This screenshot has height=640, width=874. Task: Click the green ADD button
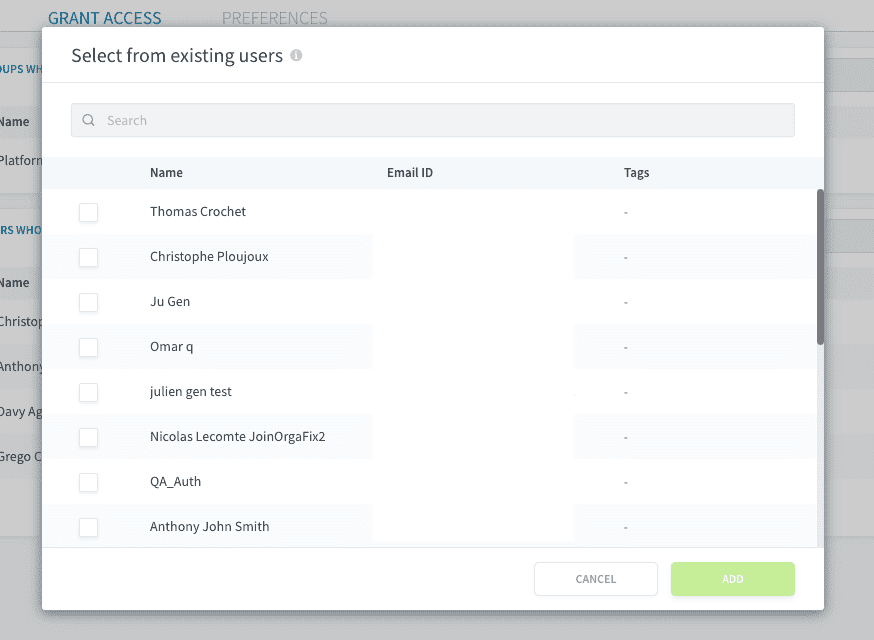coord(732,579)
